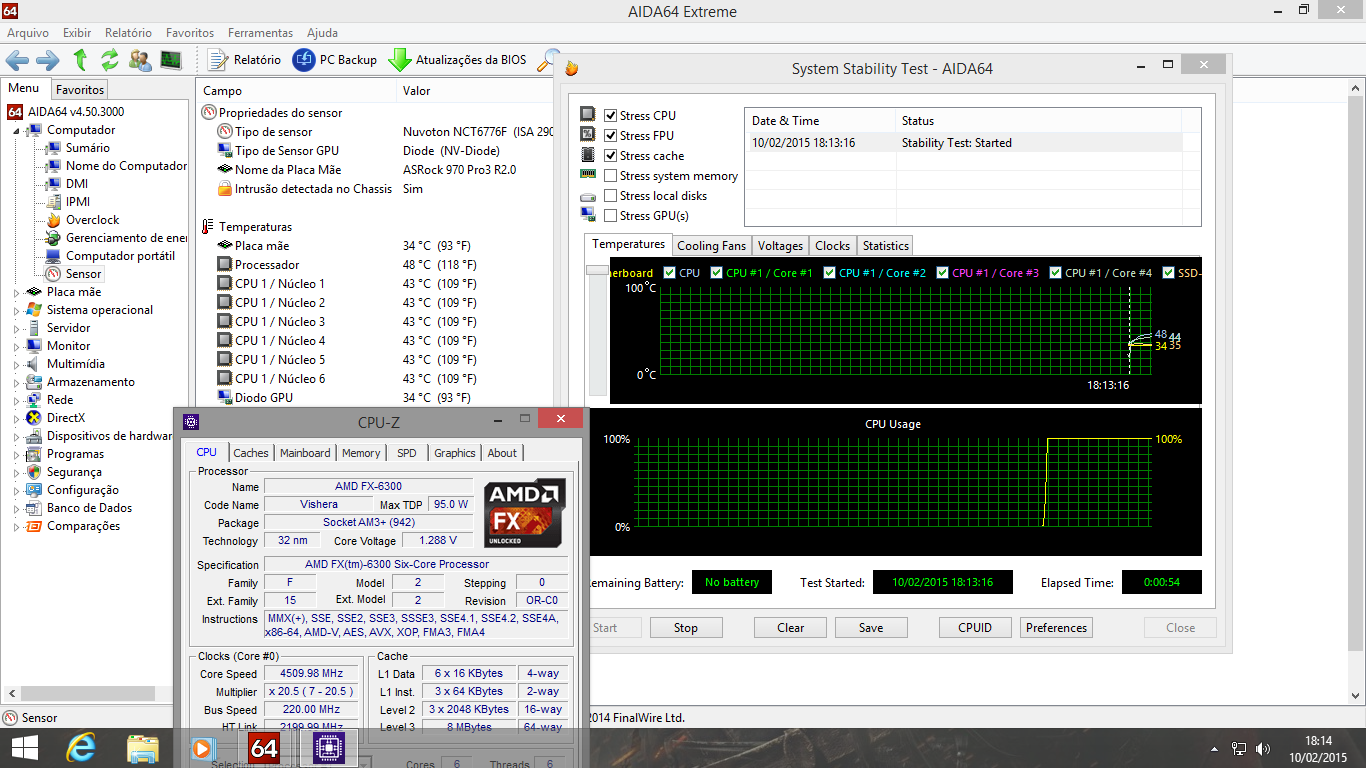
Task: Click the Save button
Action: (x=871, y=628)
